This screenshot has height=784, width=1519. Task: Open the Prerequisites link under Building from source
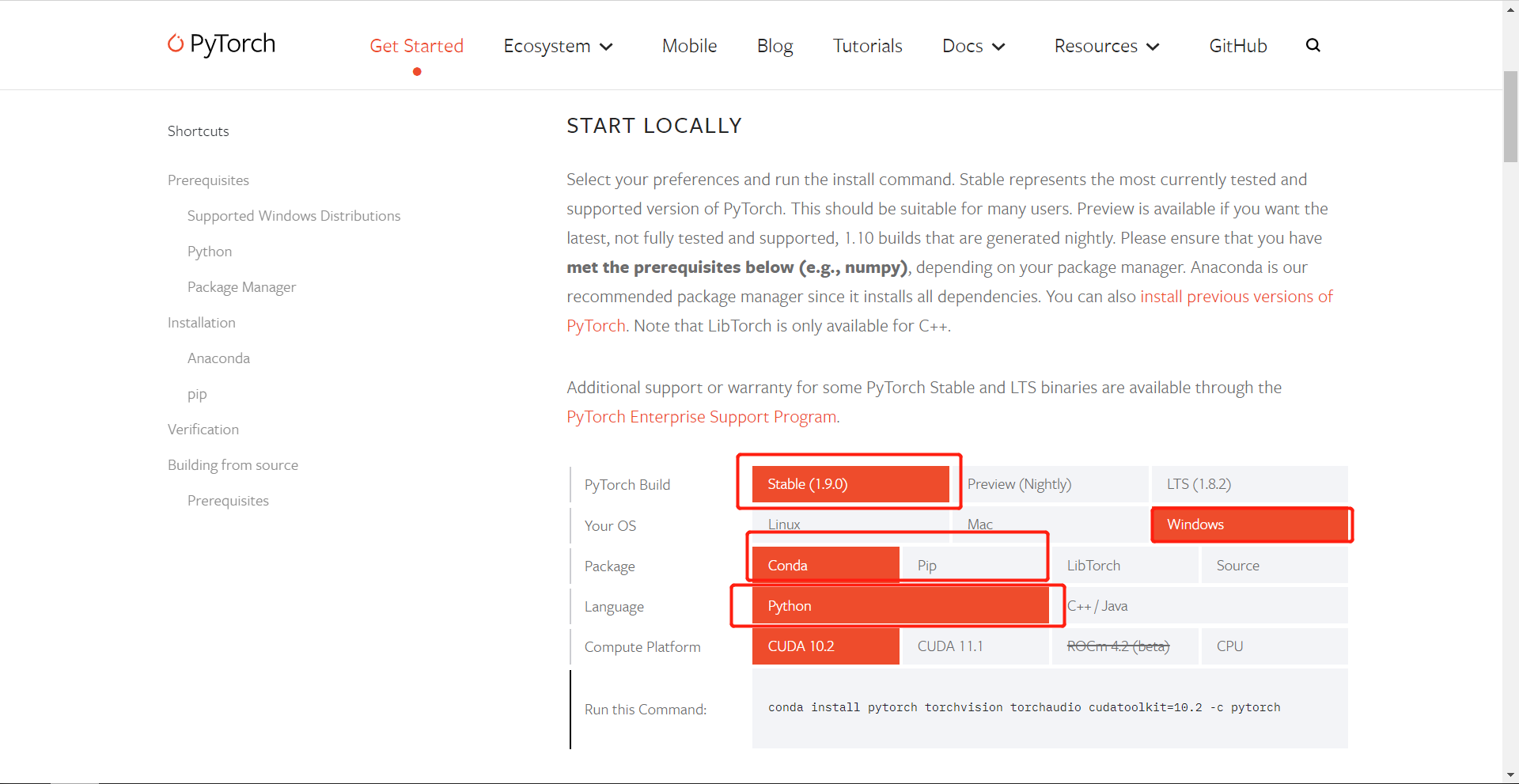pyautogui.click(x=228, y=501)
